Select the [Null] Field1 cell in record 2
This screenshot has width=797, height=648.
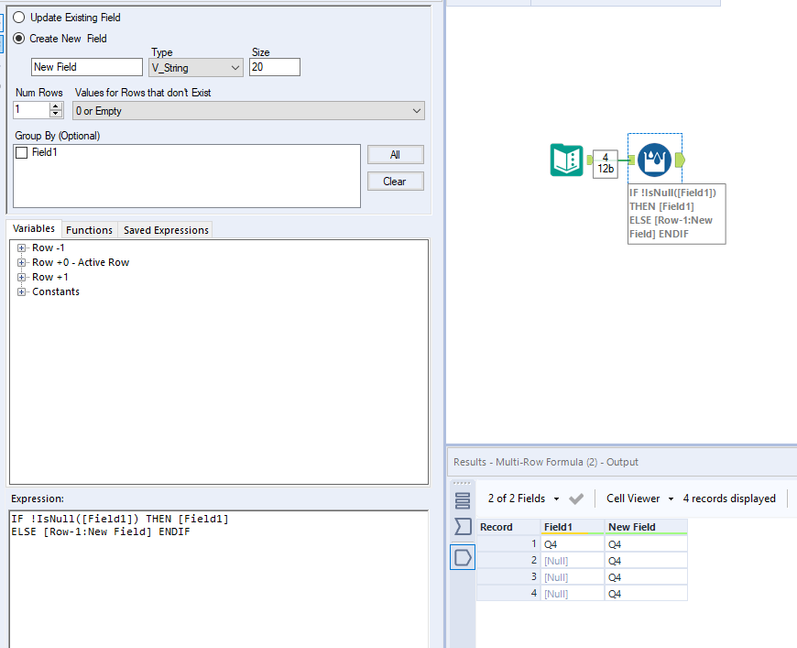pyautogui.click(x=572, y=561)
